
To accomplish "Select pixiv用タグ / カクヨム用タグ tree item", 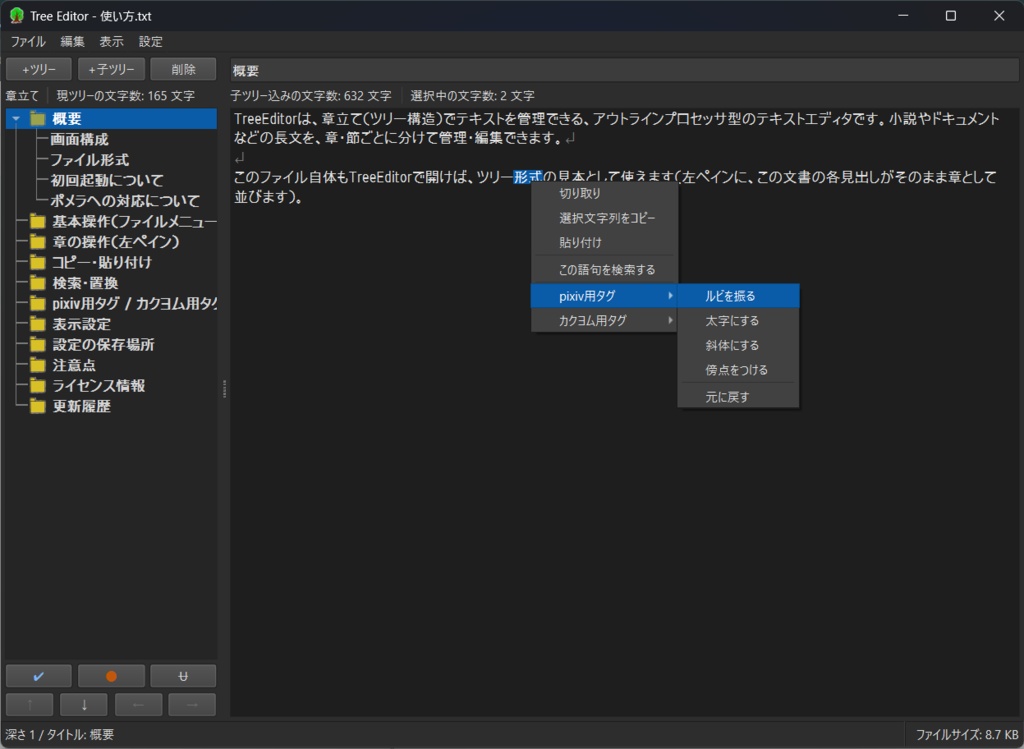I will pyautogui.click(x=135, y=304).
